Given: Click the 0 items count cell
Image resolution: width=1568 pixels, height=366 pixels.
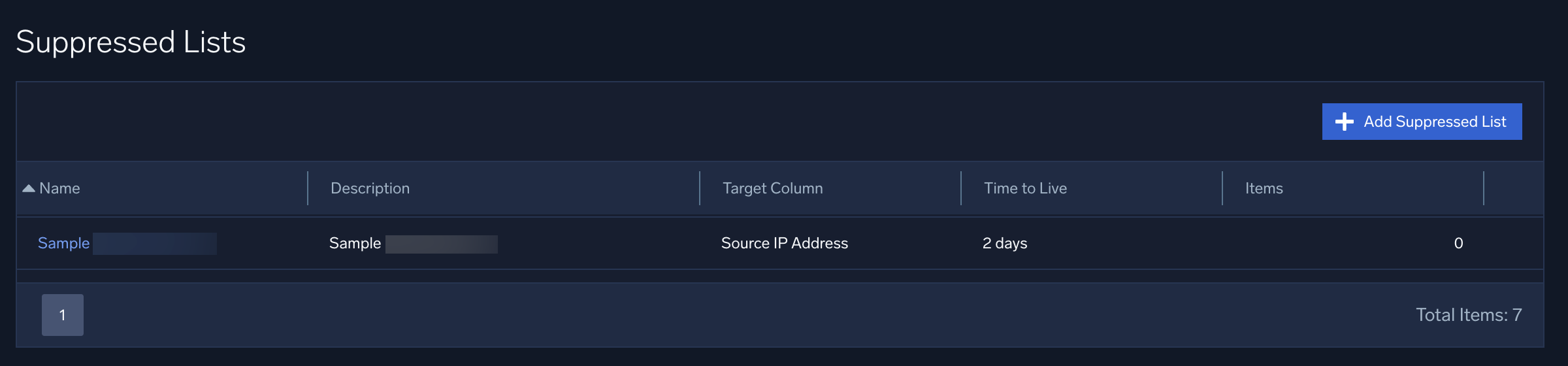Looking at the screenshot, I should click(1458, 243).
